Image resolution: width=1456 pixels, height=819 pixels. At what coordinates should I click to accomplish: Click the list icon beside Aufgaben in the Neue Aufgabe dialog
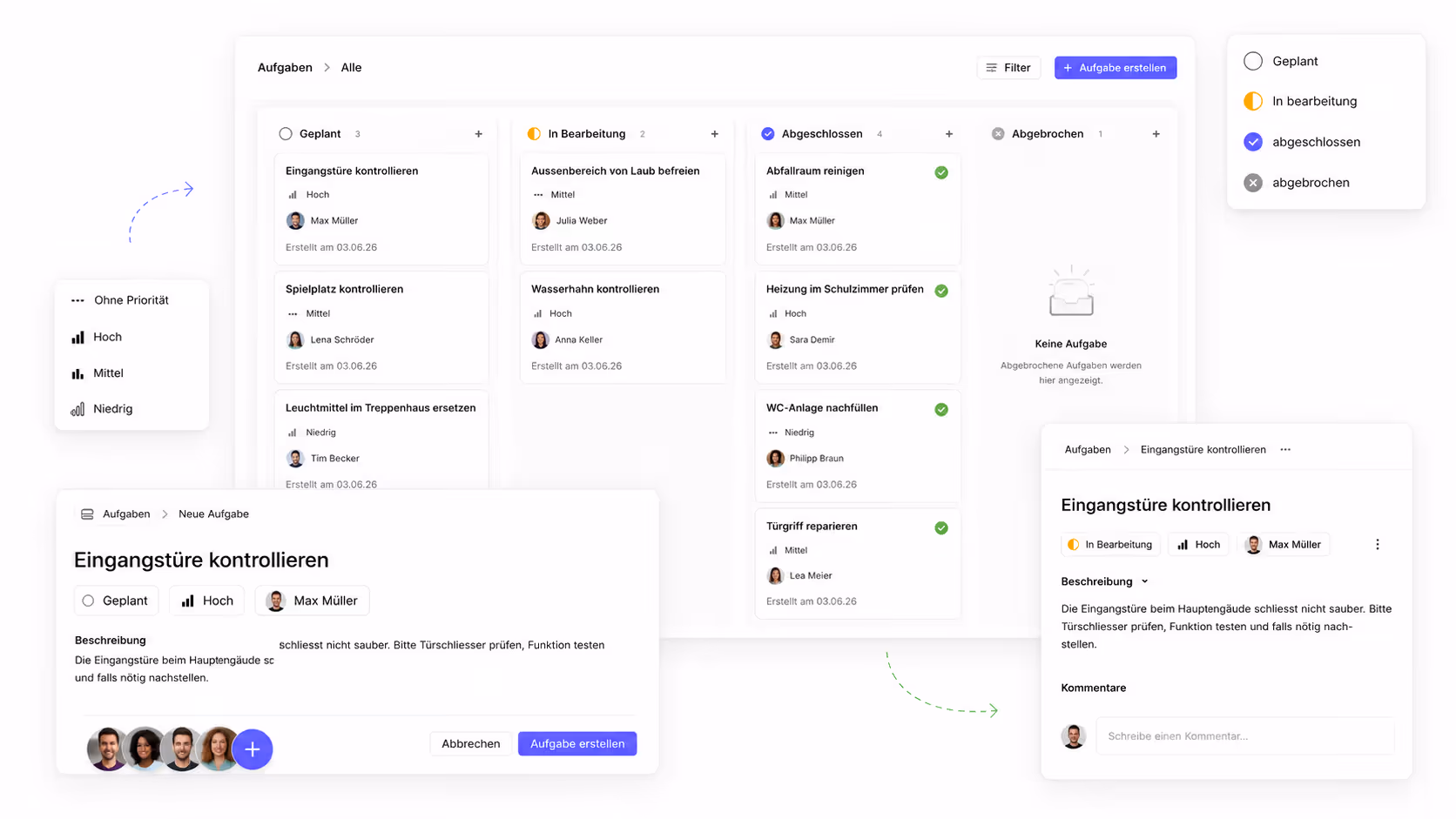pos(87,514)
